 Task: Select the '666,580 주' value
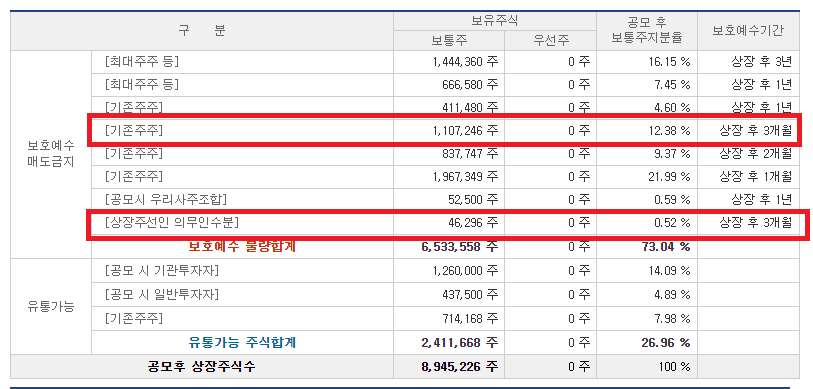click(471, 85)
